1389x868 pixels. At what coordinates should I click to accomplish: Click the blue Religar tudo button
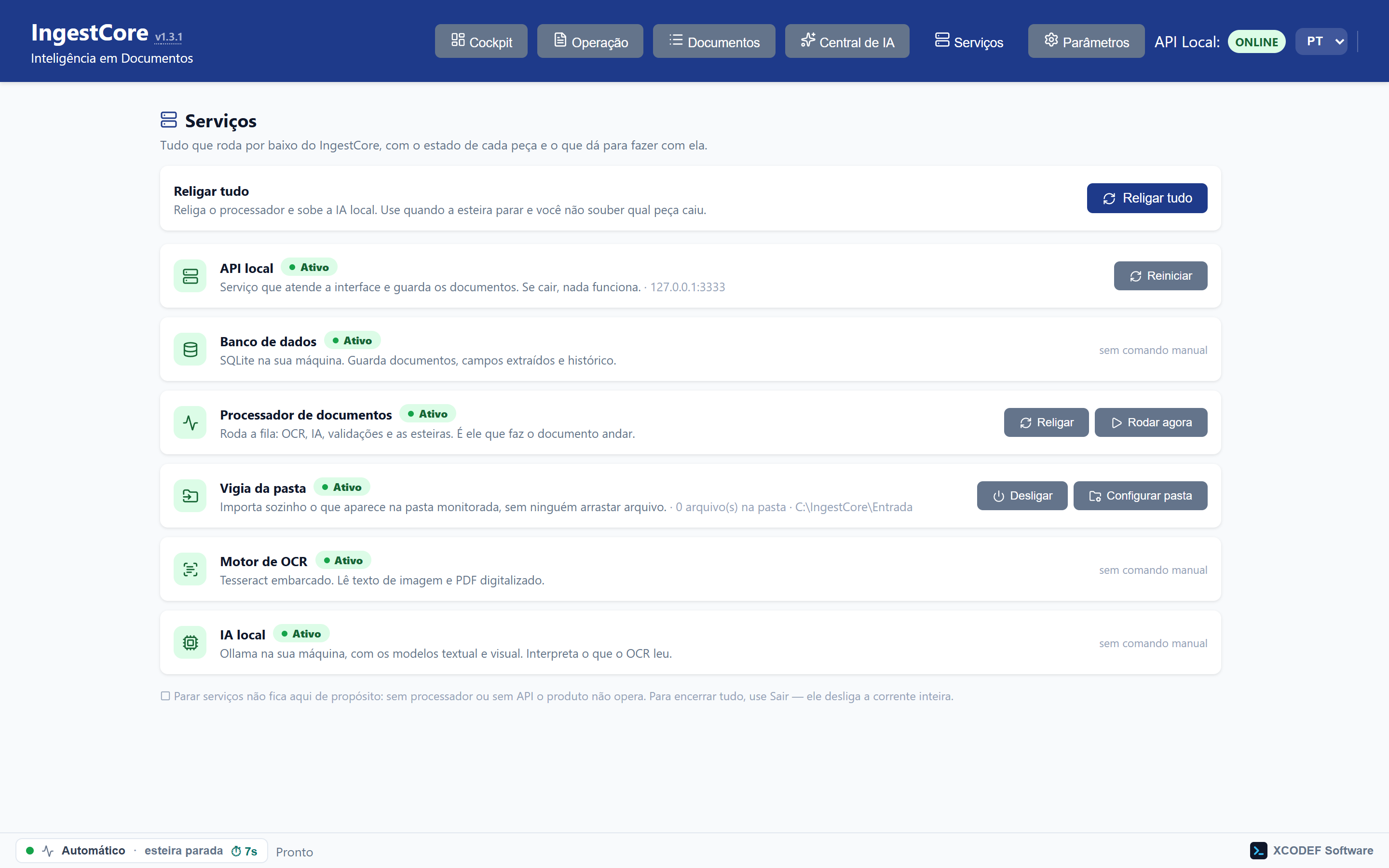pyautogui.click(x=1147, y=198)
